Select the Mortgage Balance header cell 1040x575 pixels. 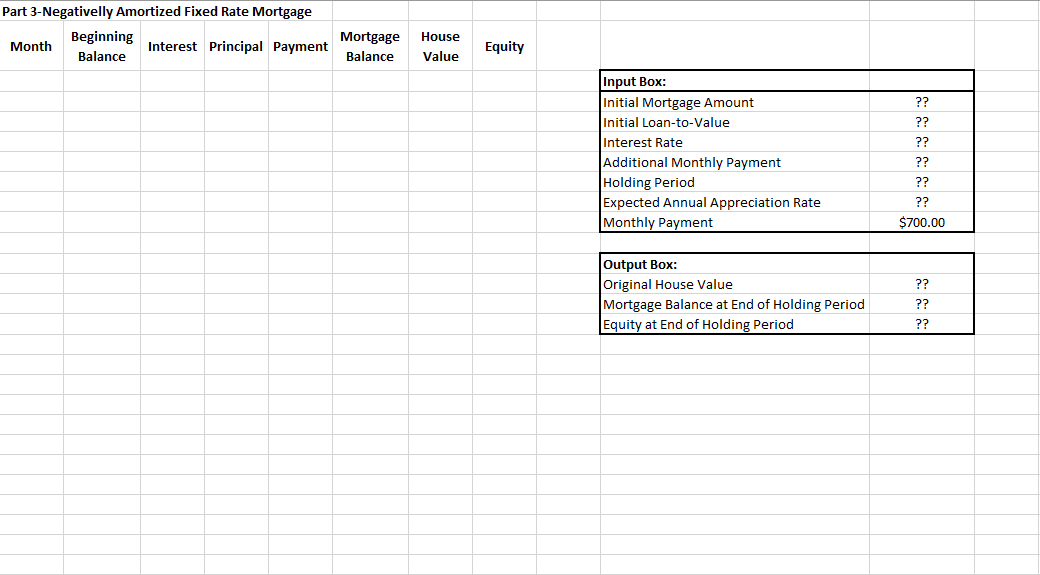370,46
